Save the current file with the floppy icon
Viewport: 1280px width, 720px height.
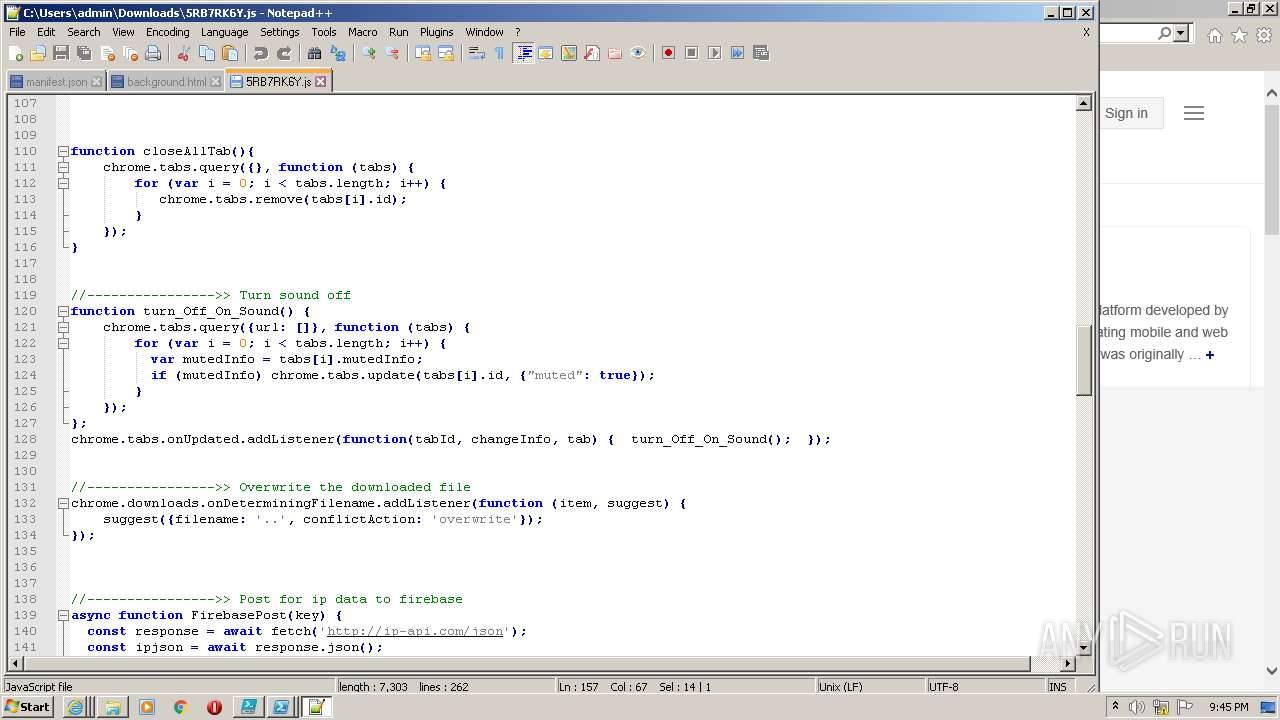[x=61, y=53]
